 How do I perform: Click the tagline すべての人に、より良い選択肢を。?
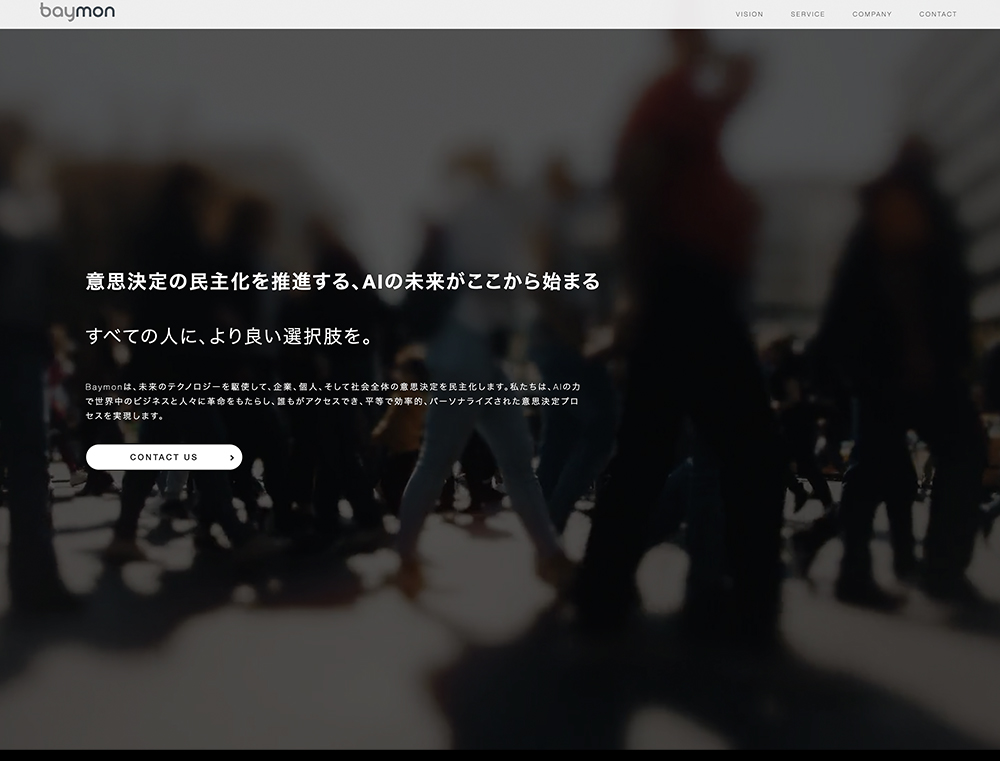click(230, 336)
